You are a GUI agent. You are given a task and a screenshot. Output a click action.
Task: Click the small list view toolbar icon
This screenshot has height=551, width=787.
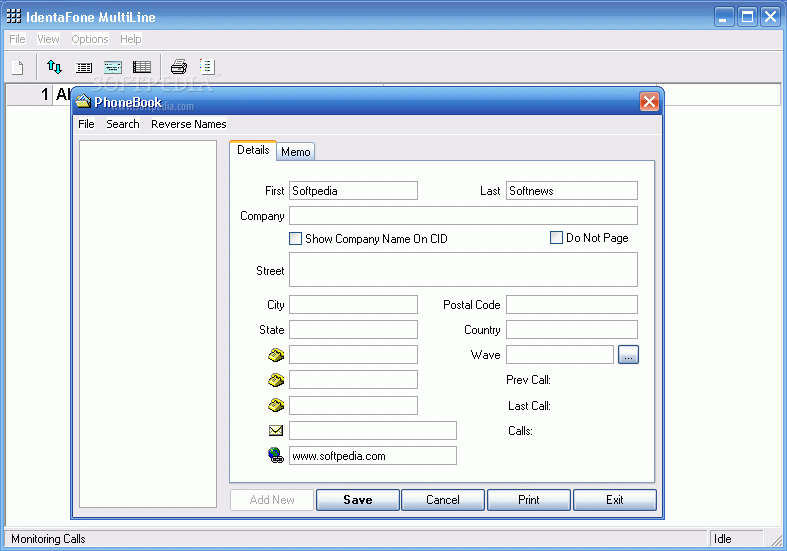(x=84, y=67)
